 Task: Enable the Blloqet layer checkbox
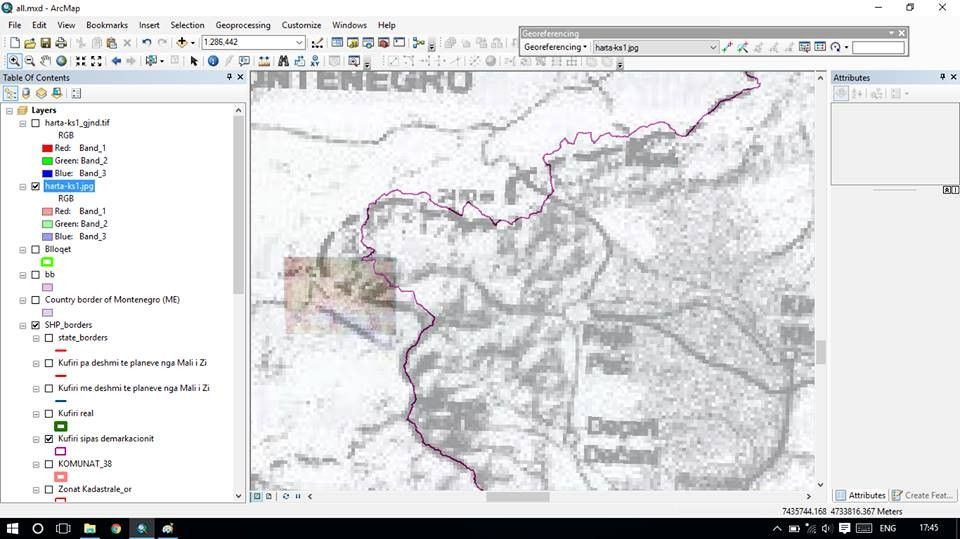(x=36, y=249)
